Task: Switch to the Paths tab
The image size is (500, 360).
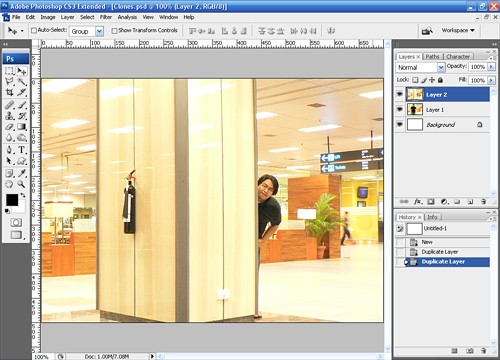Action: [432, 57]
